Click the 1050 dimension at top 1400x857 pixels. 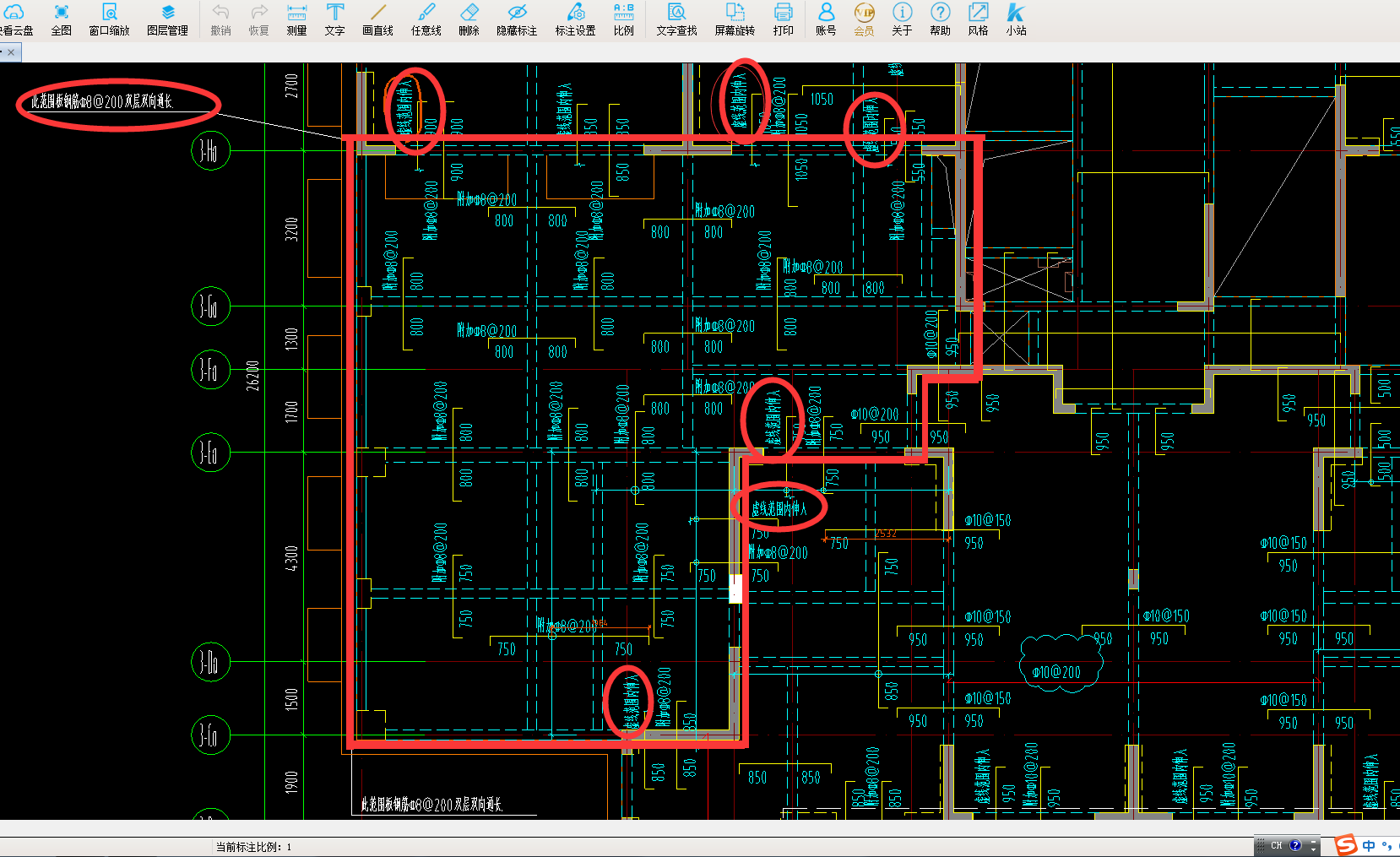[x=822, y=100]
